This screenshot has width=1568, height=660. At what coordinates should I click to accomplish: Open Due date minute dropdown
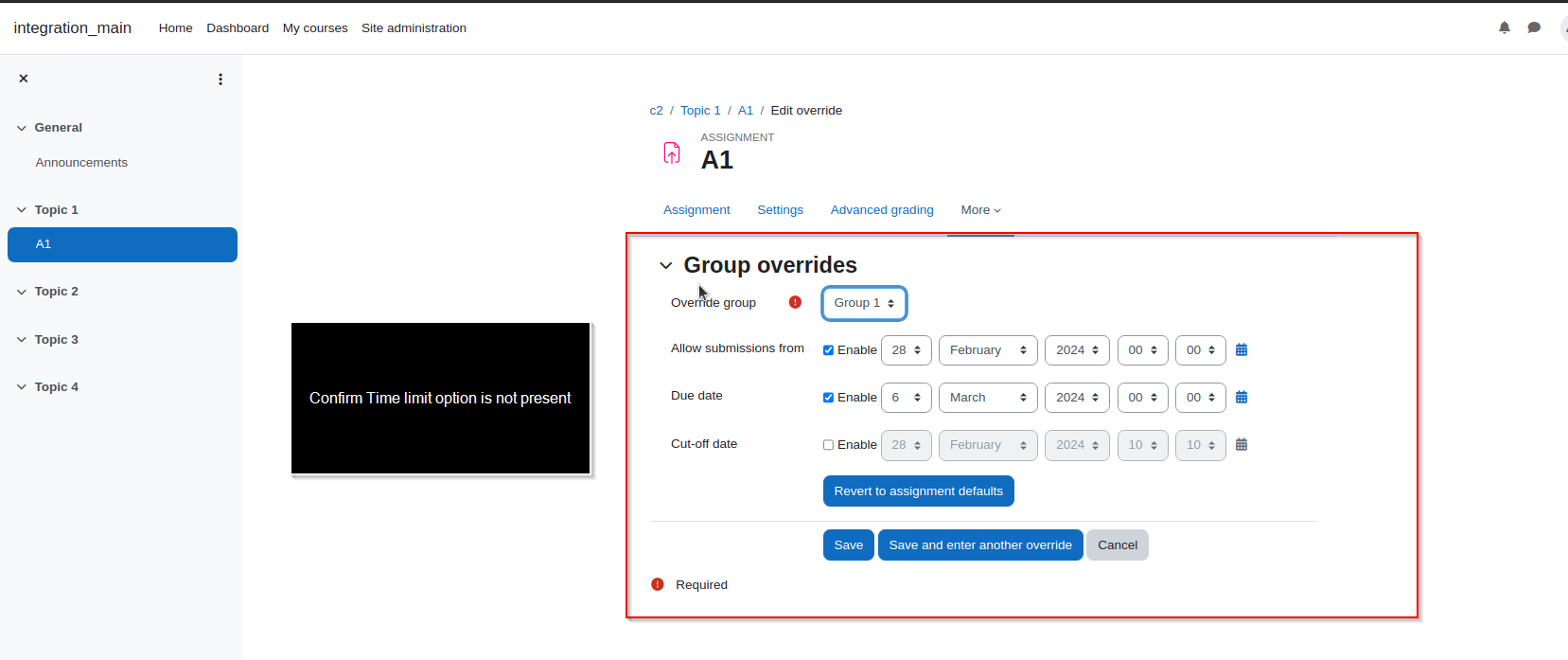pos(1201,398)
